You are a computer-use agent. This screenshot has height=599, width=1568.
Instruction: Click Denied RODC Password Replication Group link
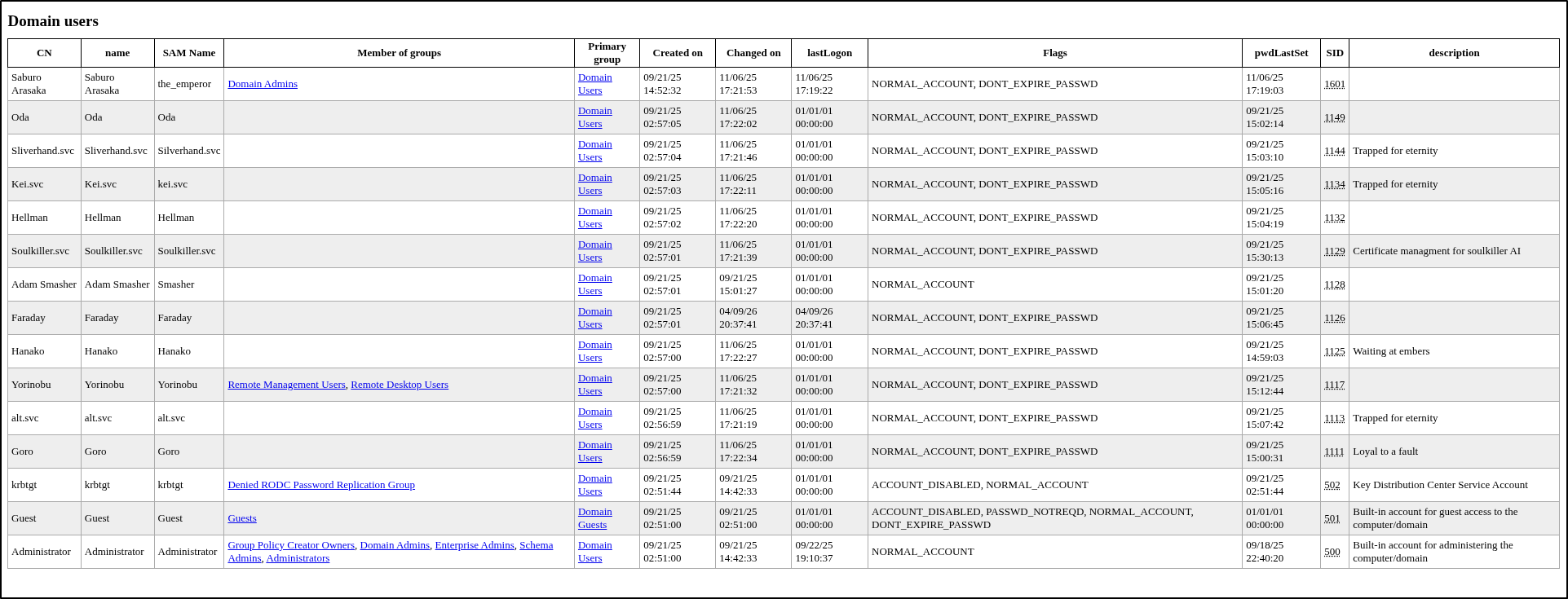coord(320,485)
